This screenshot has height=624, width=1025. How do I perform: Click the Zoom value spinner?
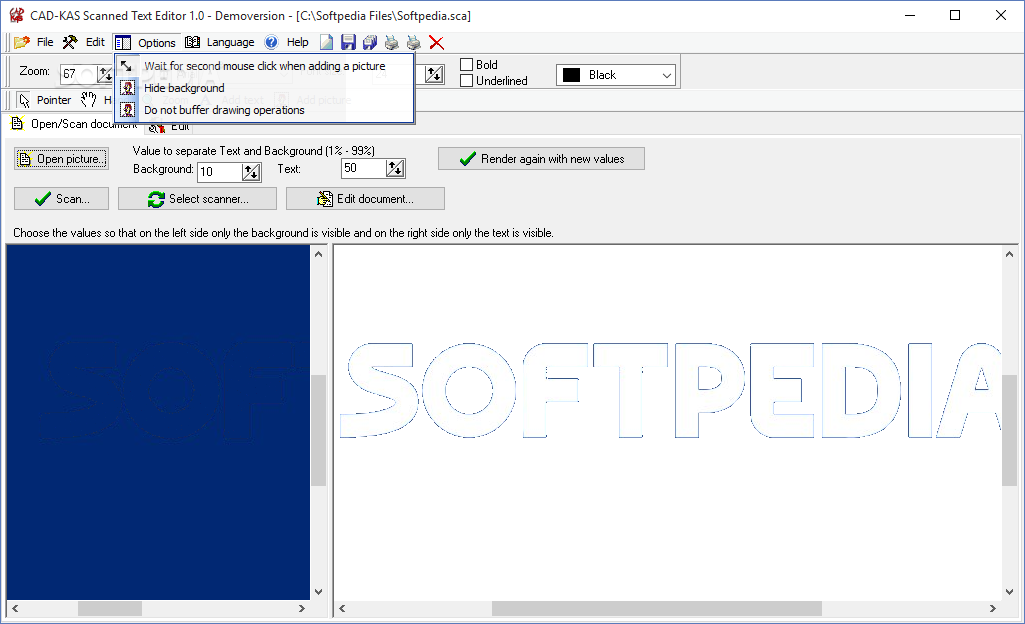105,74
